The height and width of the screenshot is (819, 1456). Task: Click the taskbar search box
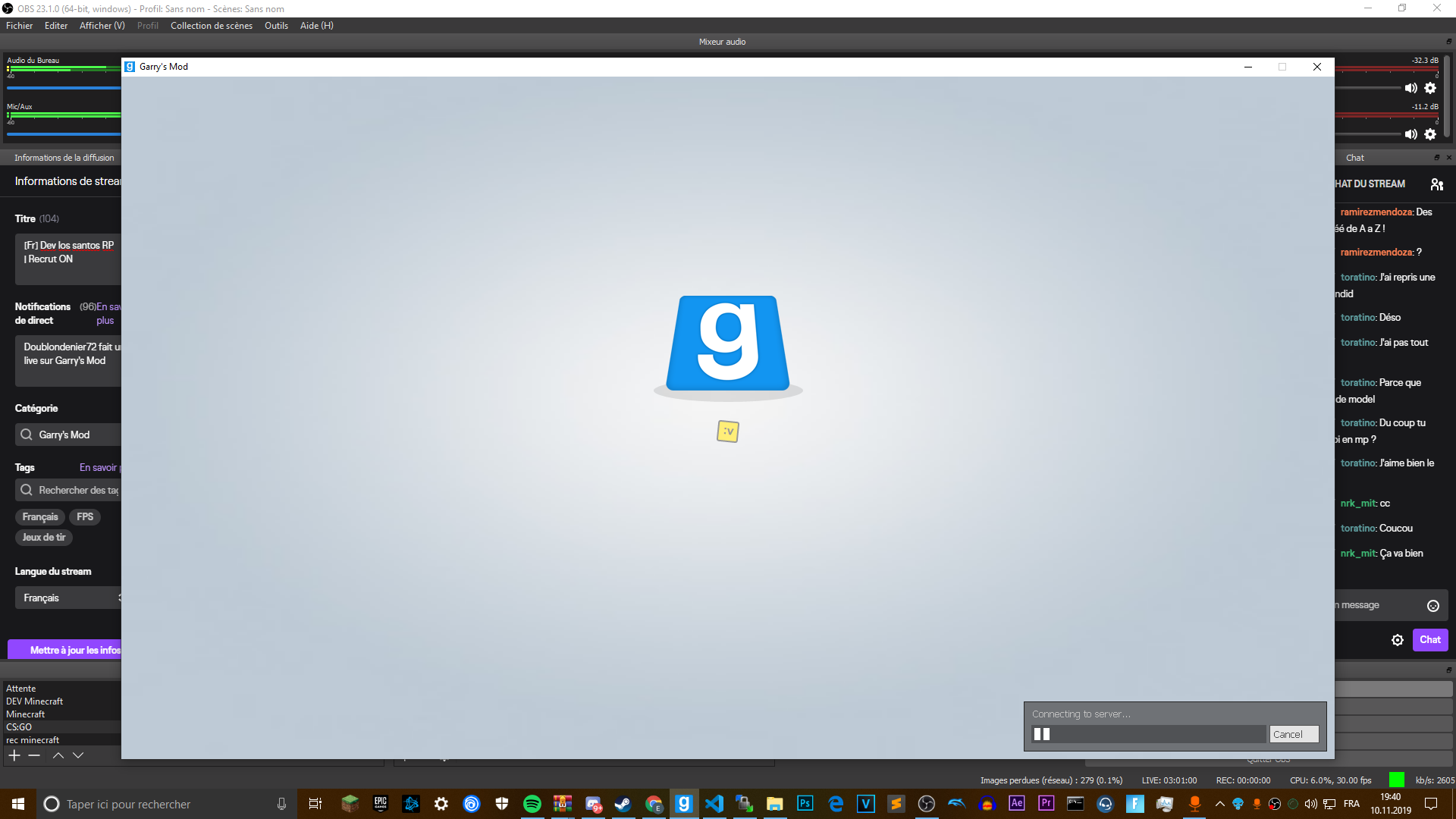coord(167,804)
